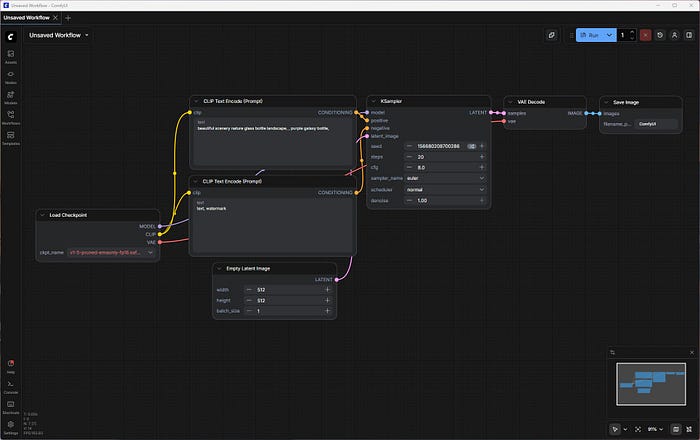The height and width of the screenshot is (440, 700).
Task: Click the LATENT output of Empty Latent Image
Action: [337, 280]
